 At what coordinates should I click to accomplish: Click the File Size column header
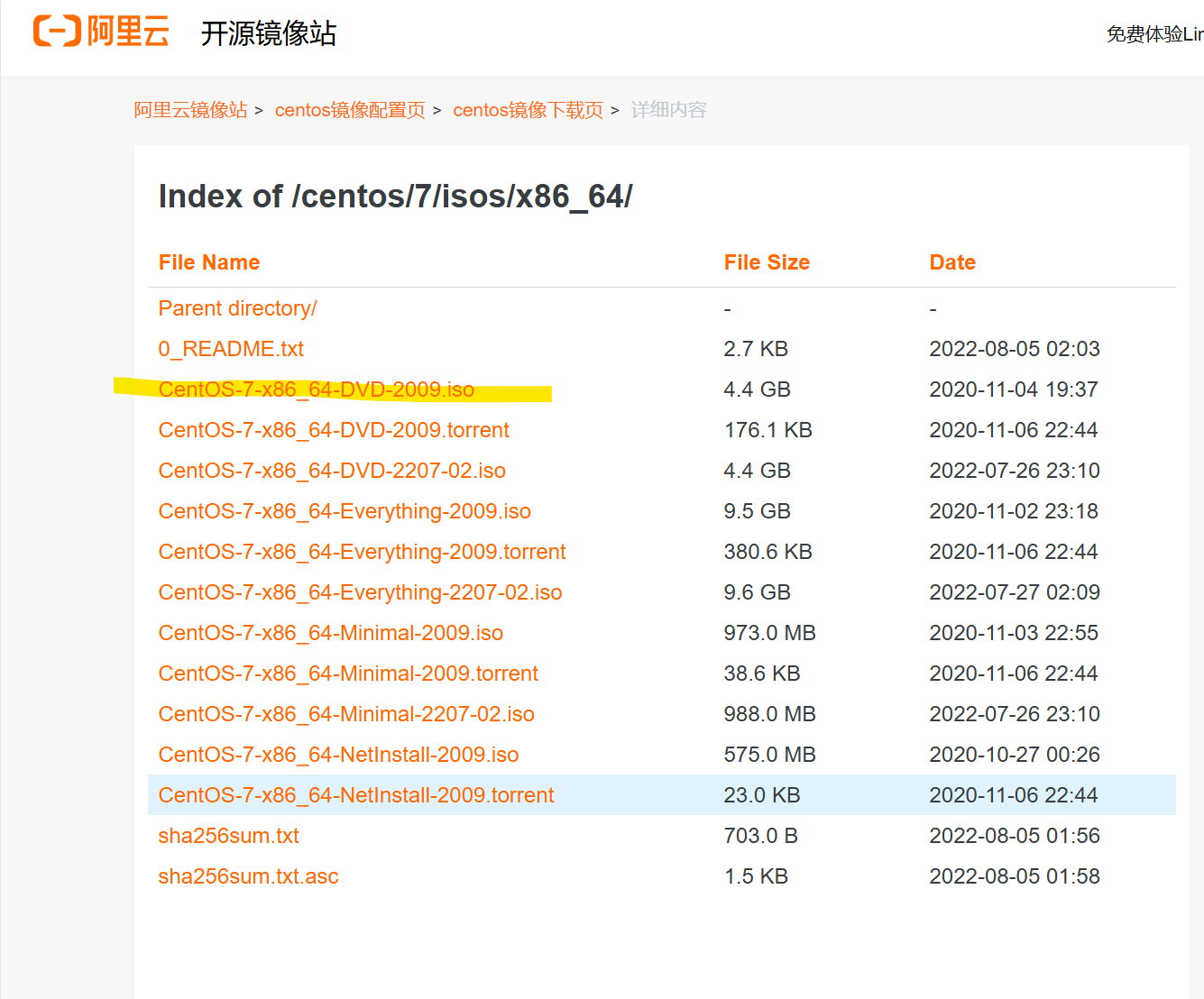click(x=767, y=262)
